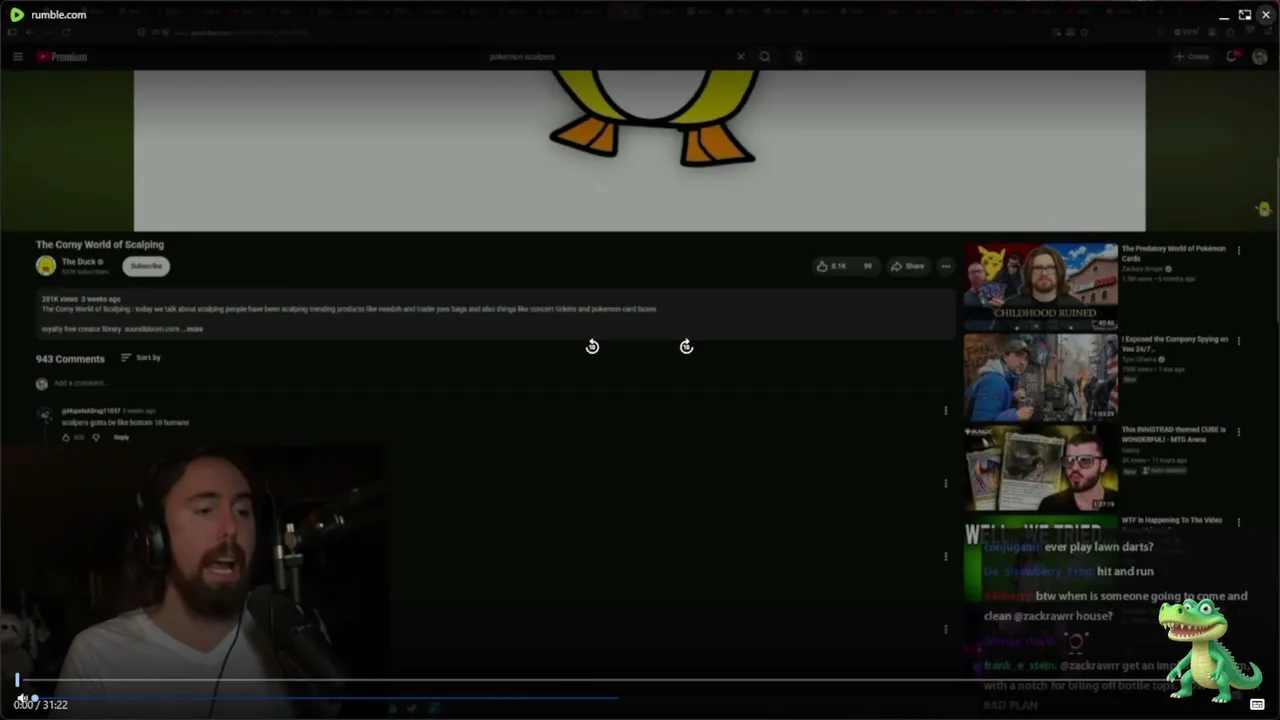
Task: Subscribe to The Duck channel
Action: (146, 266)
